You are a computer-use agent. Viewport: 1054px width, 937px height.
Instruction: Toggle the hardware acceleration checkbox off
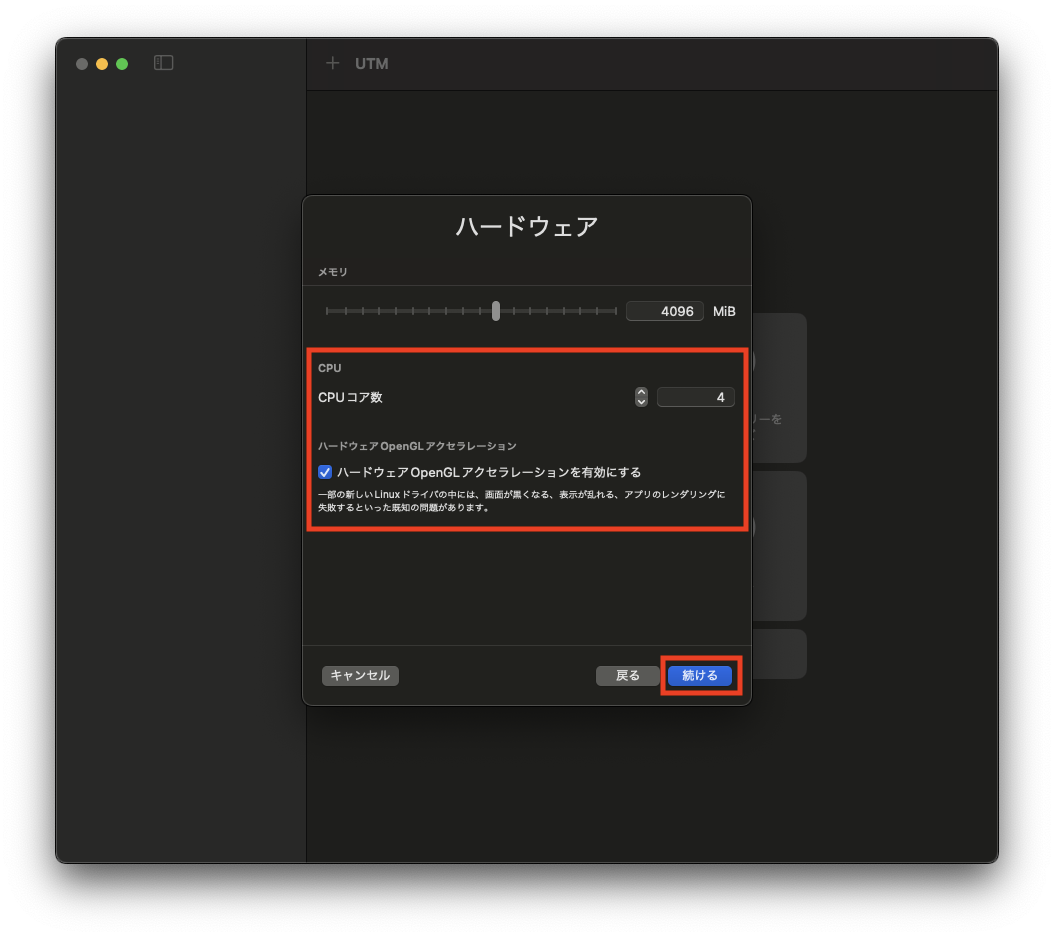pos(324,471)
